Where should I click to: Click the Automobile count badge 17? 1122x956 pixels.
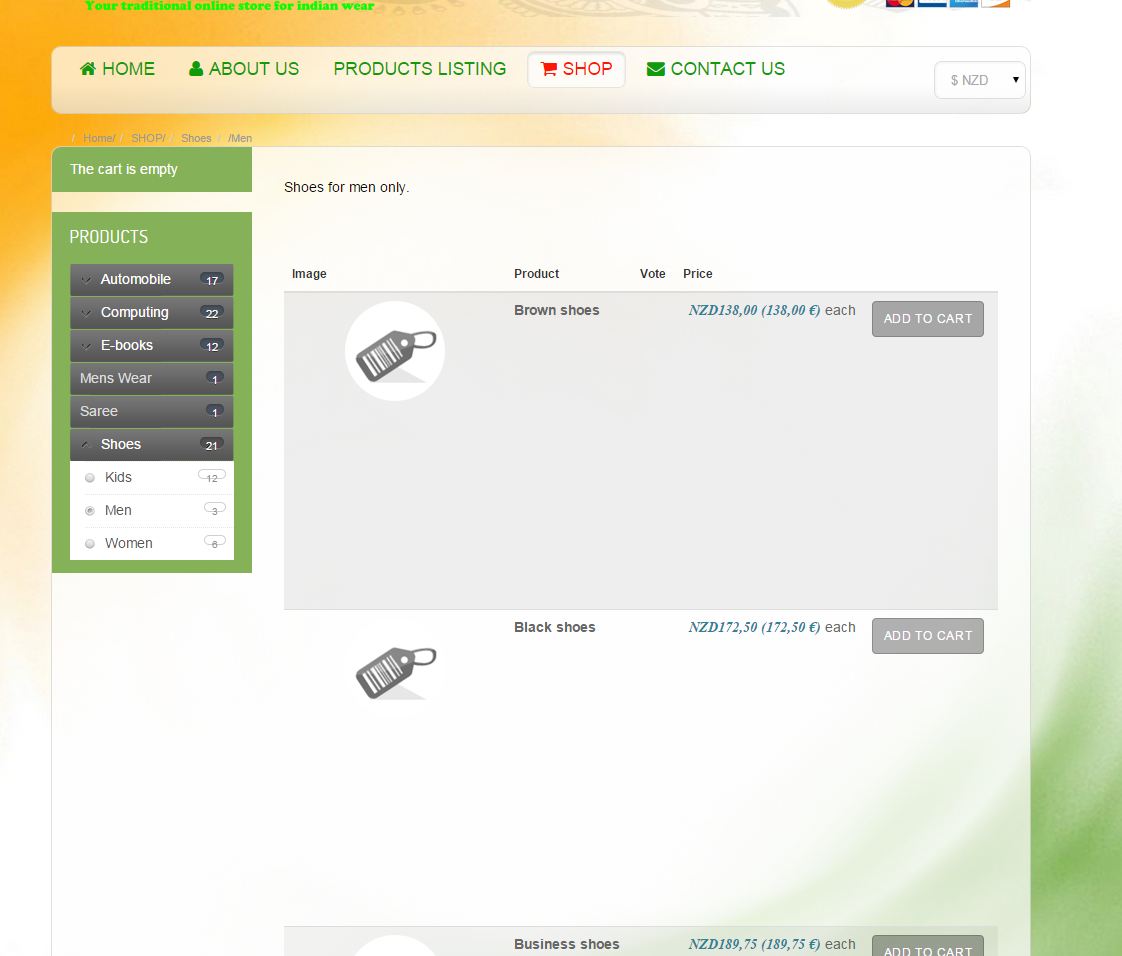tap(212, 280)
